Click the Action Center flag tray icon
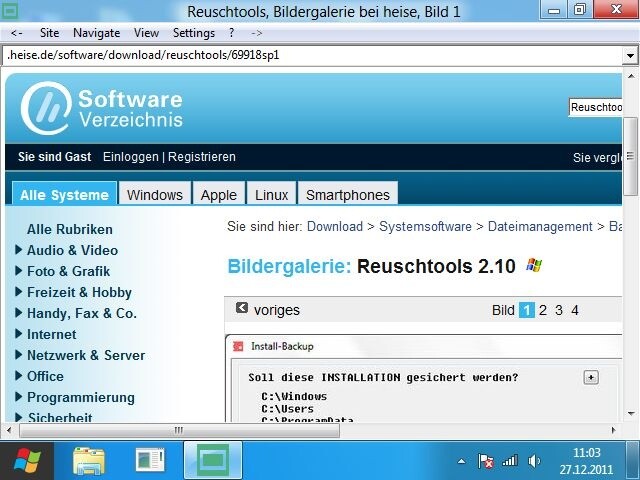This screenshot has width=640, height=480. [485, 461]
